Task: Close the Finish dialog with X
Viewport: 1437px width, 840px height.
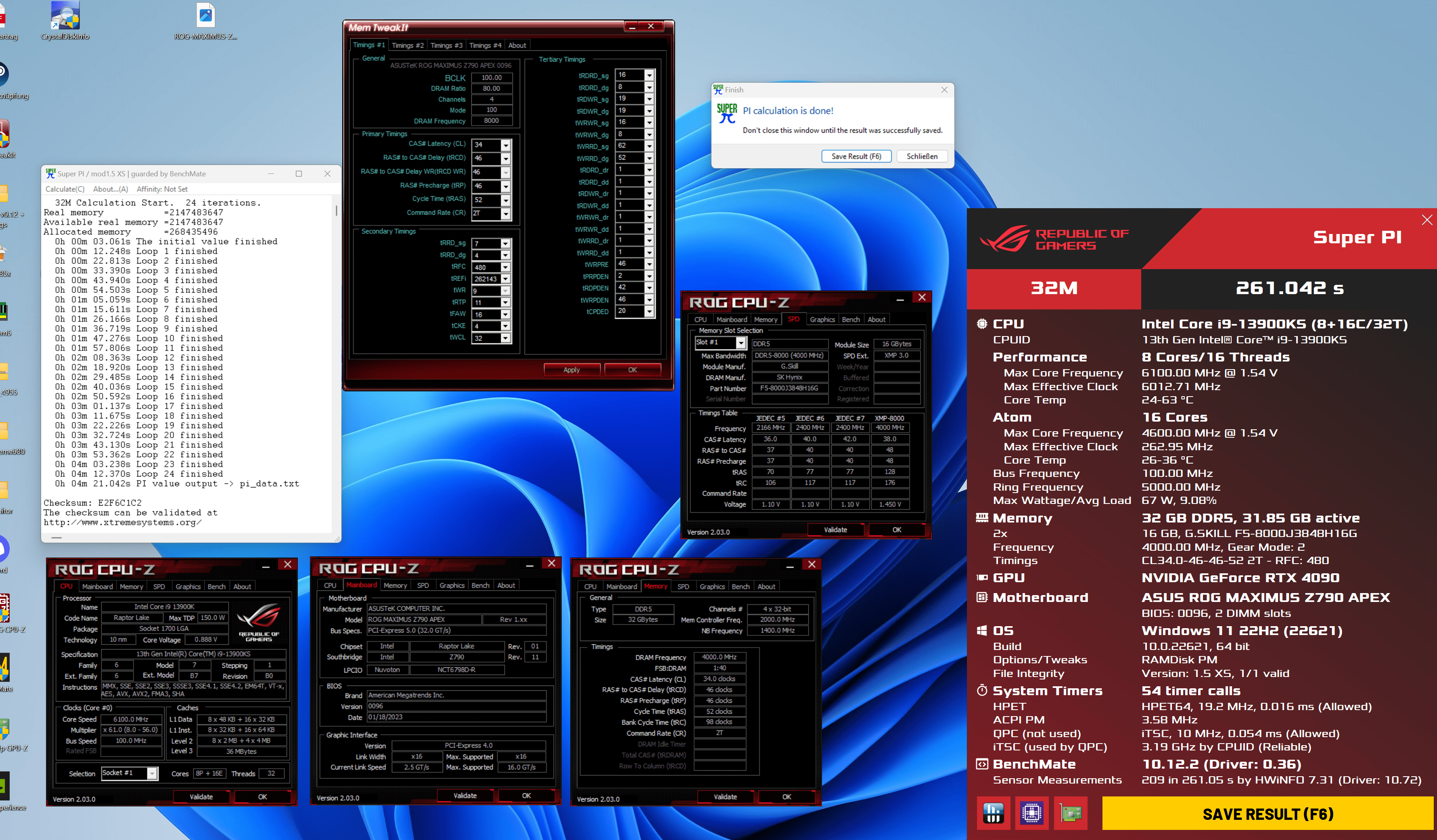Action: (944, 90)
